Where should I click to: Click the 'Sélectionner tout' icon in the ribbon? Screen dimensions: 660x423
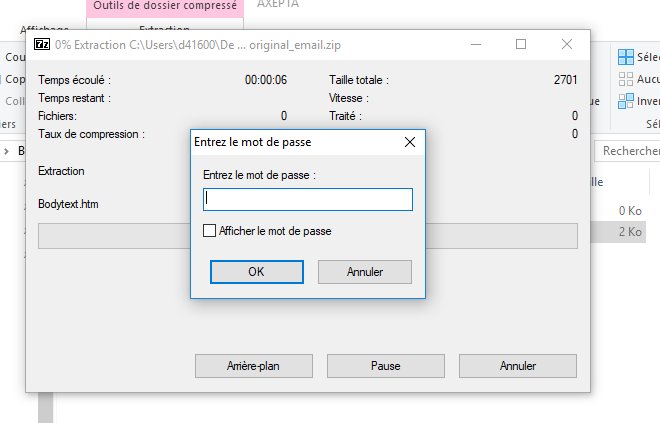[625, 57]
